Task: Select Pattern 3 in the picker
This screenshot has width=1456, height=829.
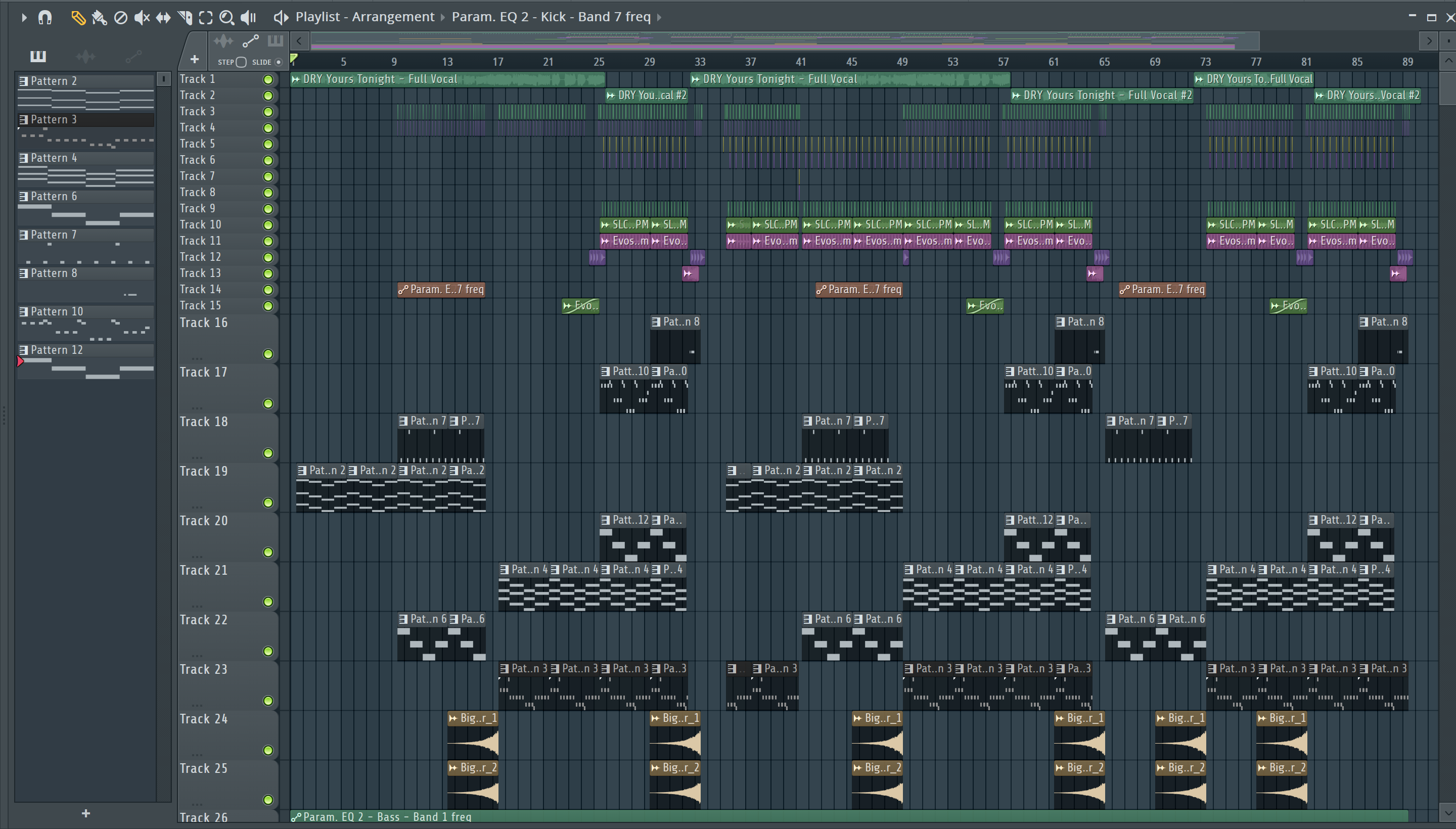Action: click(x=85, y=130)
